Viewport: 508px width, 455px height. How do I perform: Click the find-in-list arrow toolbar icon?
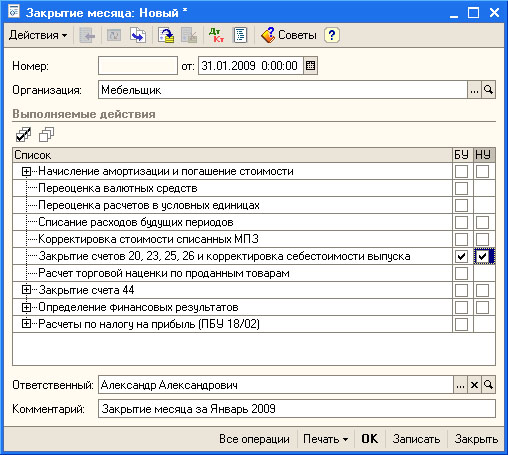[x=87, y=35]
